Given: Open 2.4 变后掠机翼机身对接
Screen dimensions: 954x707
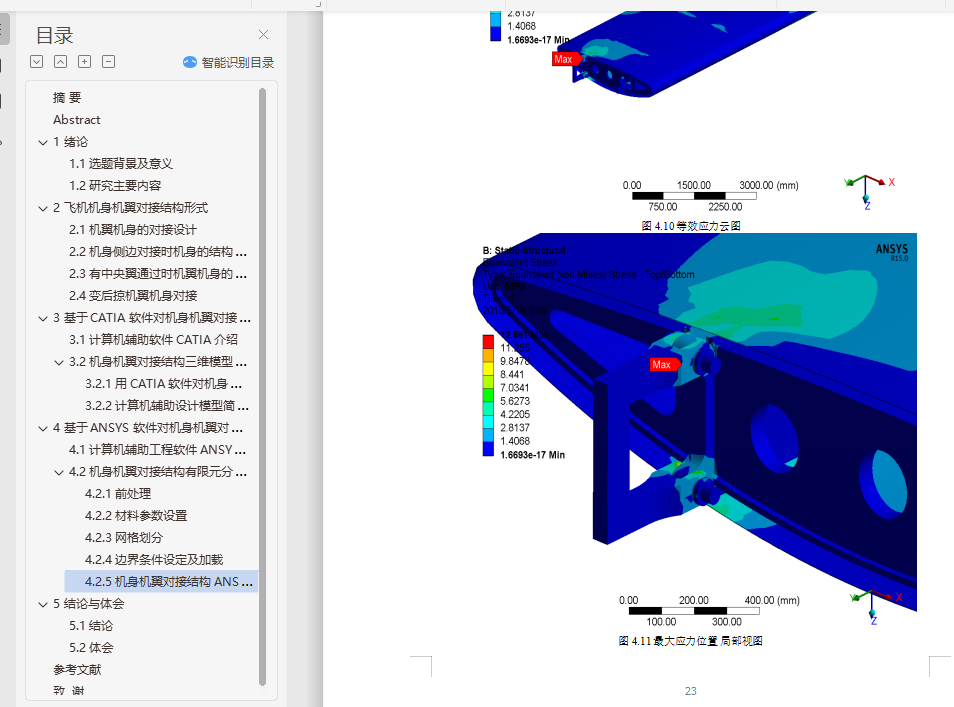Looking at the screenshot, I should [x=133, y=296].
